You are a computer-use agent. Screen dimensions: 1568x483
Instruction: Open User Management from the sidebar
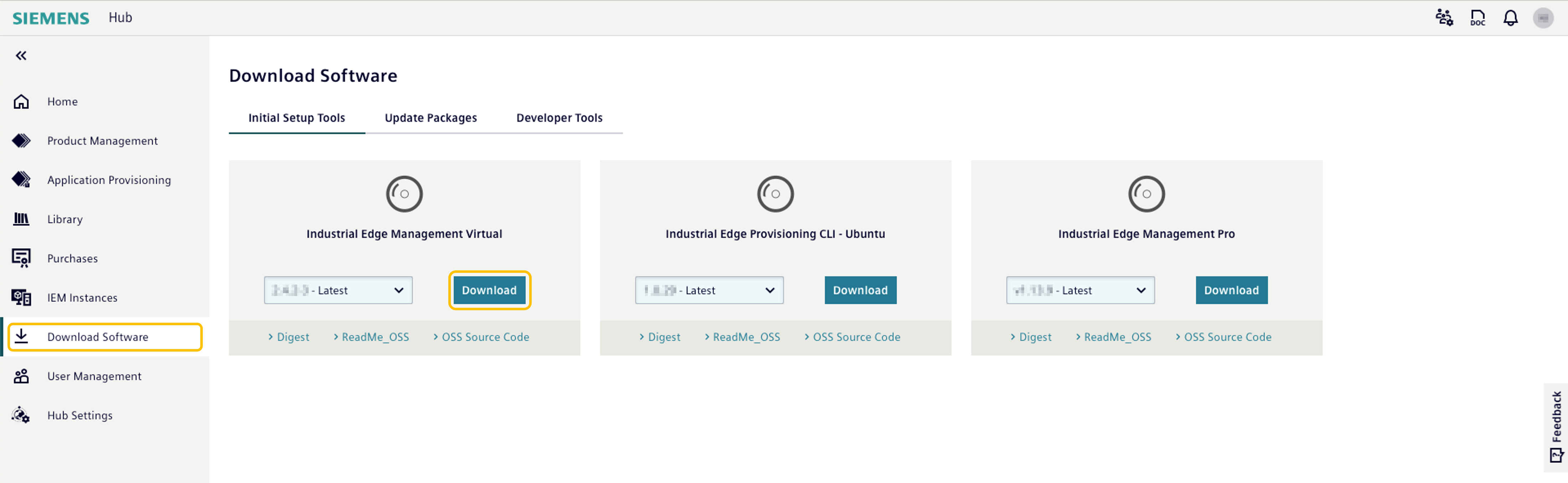pos(94,376)
